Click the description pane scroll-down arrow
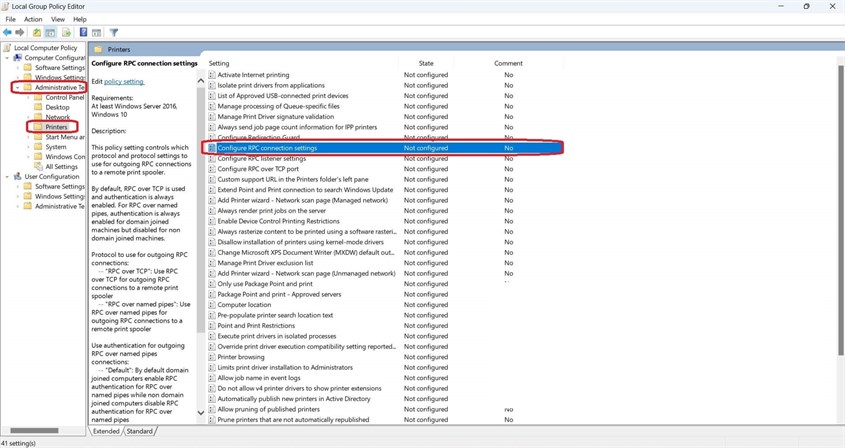The image size is (845, 448). 200,412
